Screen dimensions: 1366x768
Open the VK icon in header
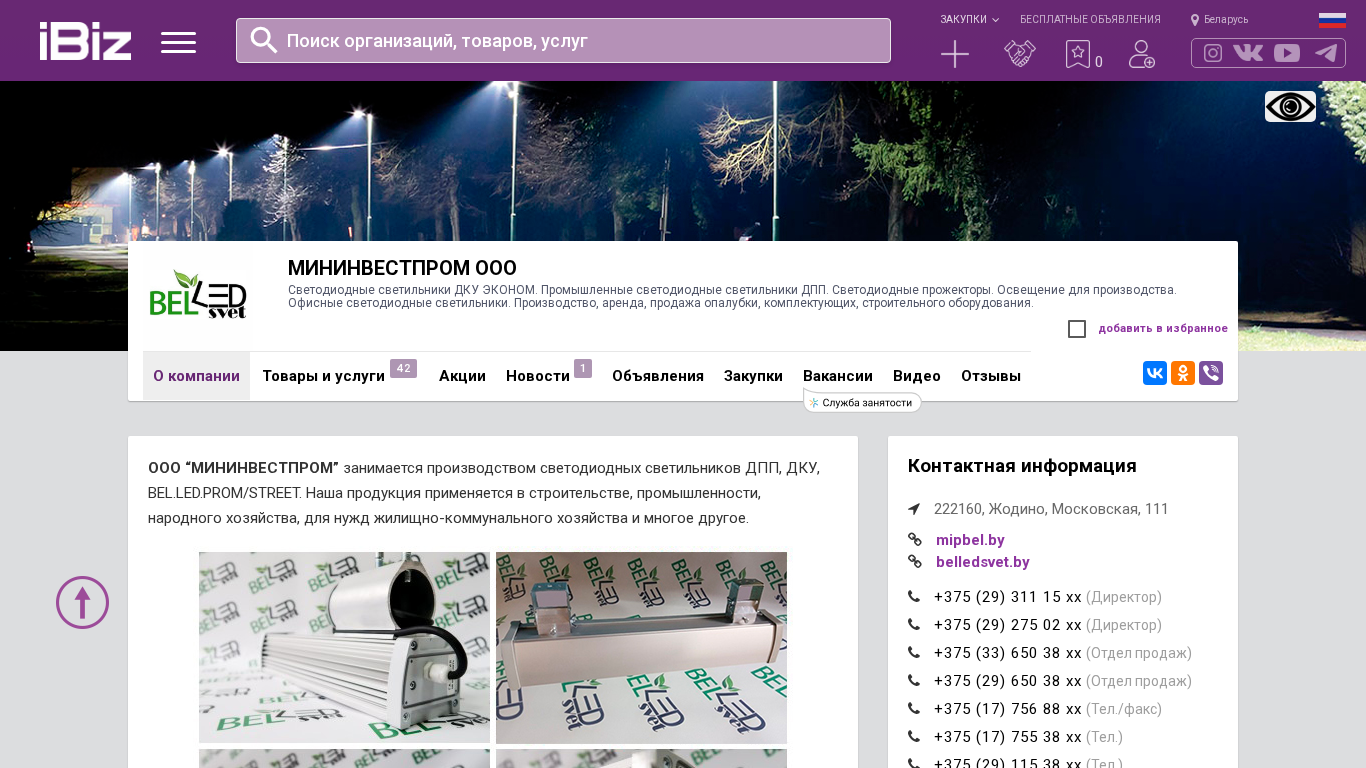click(1248, 53)
